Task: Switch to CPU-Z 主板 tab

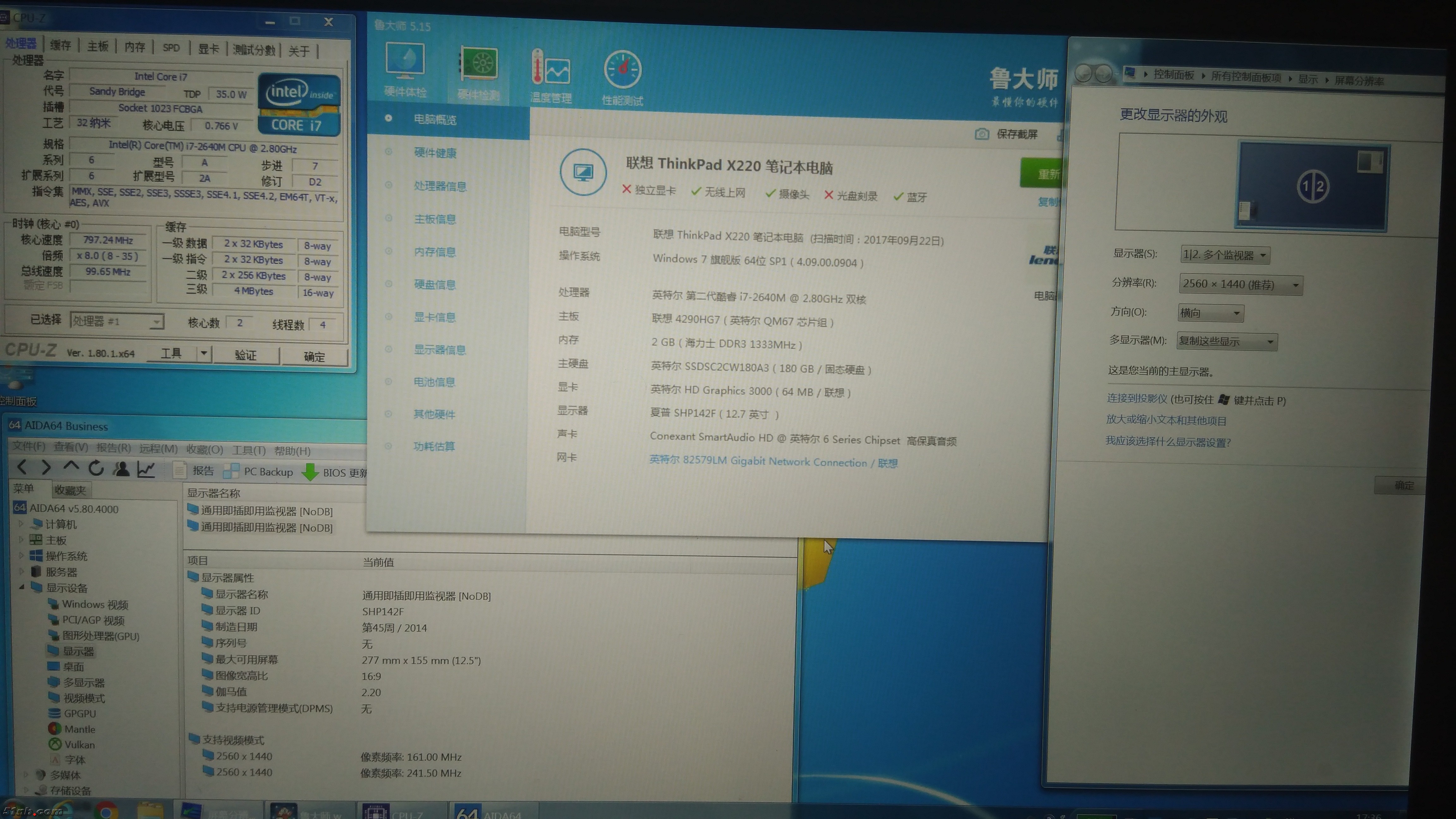Action: pyautogui.click(x=97, y=46)
